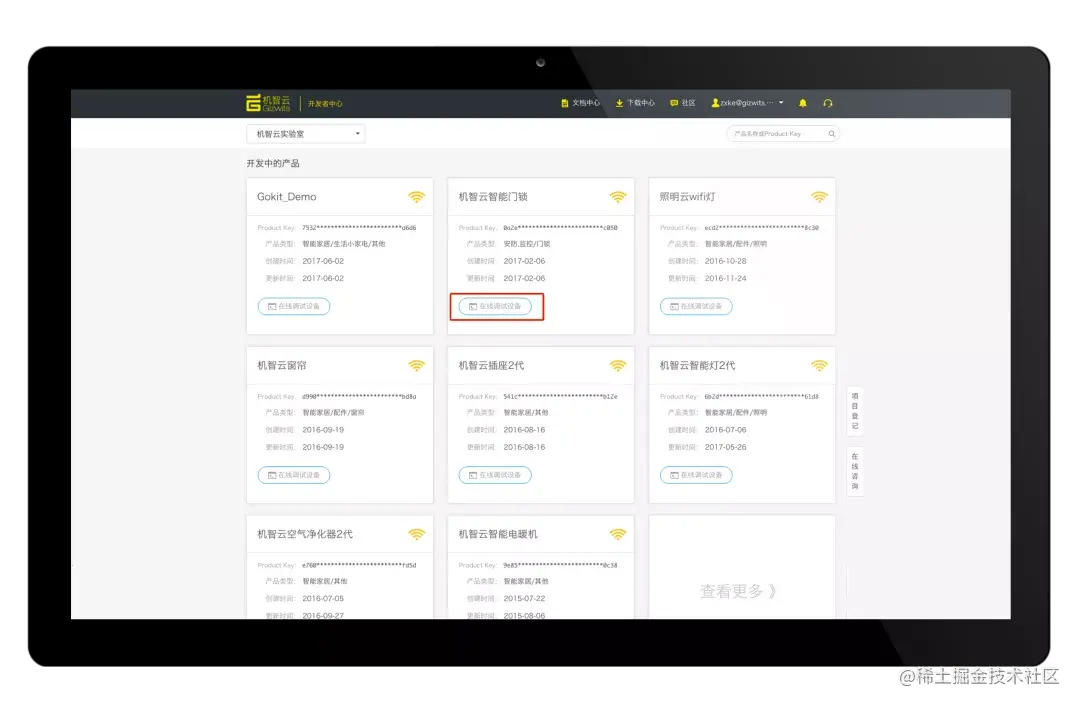This screenshot has width=1080, height=707.
Task: Open the 开发者中心 link
Action: pos(324,104)
